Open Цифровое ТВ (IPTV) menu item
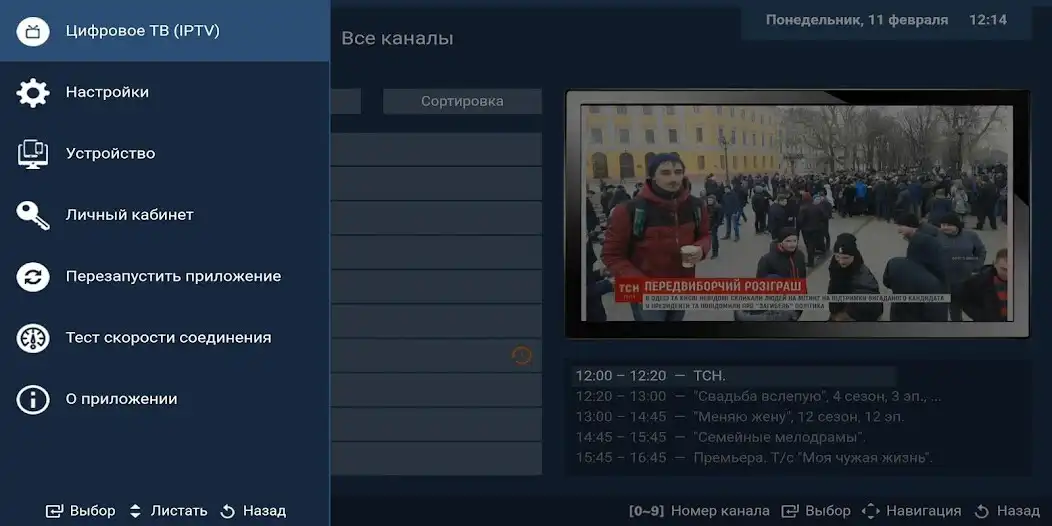Viewport: 1052px width, 526px height. [142, 31]
